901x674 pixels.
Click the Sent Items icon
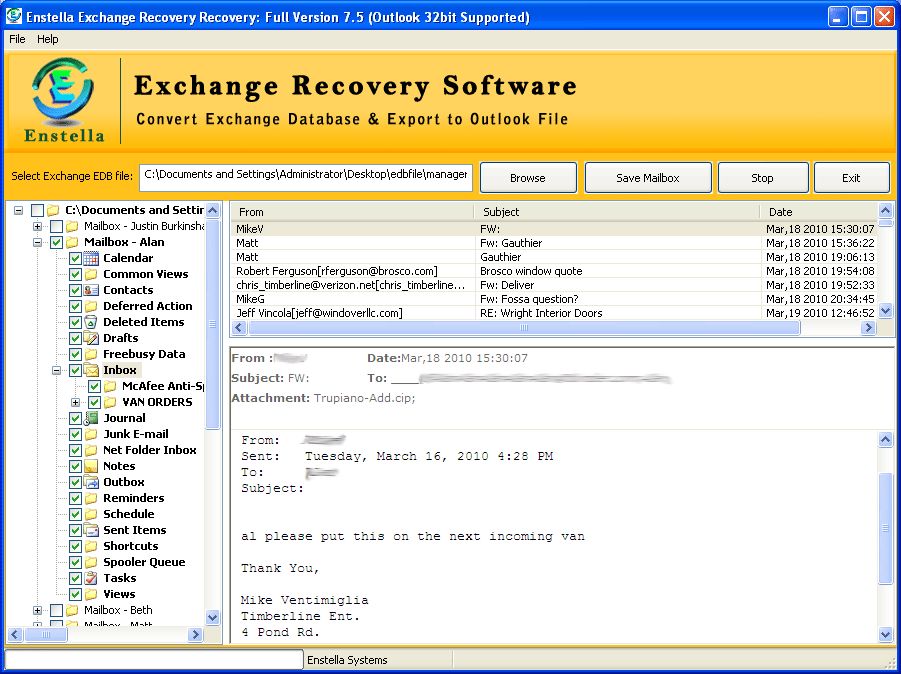[91, 530]
